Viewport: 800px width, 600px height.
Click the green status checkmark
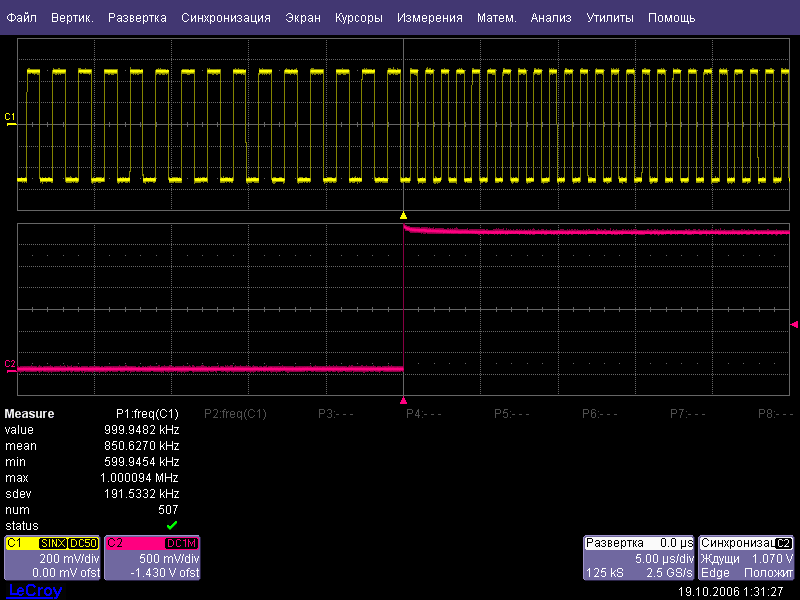point(172,526)
